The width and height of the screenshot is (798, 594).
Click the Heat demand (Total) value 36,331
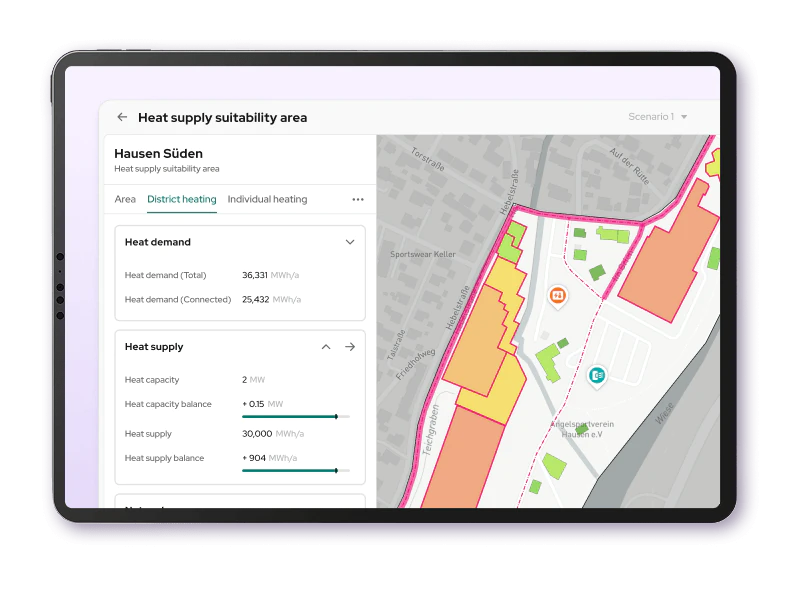tap(255, 275)
